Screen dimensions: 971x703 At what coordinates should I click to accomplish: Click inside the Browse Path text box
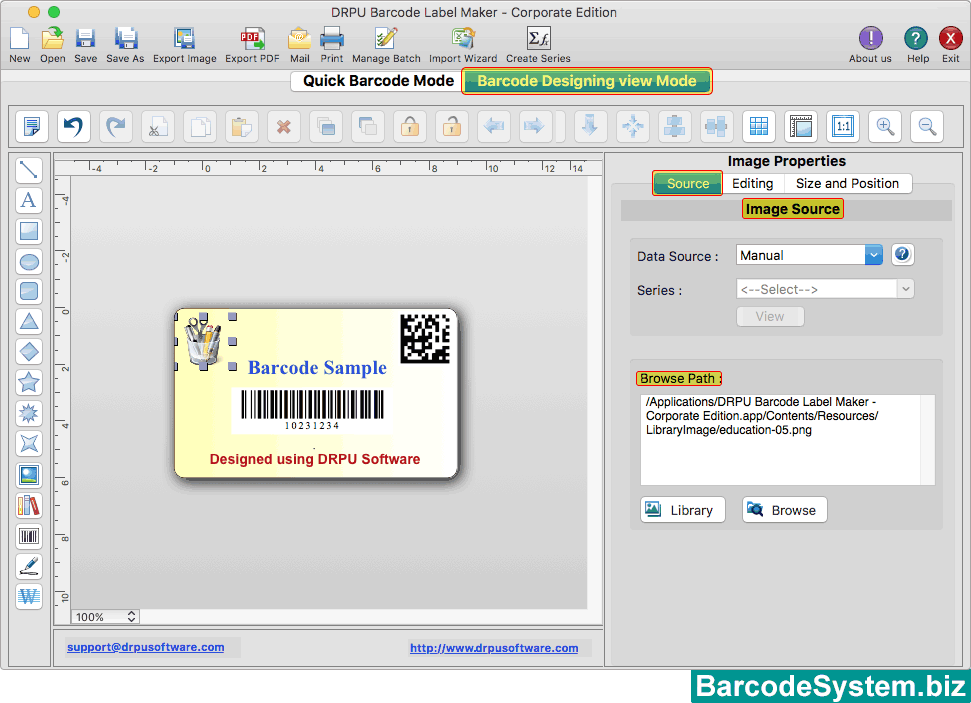point(787,440)
